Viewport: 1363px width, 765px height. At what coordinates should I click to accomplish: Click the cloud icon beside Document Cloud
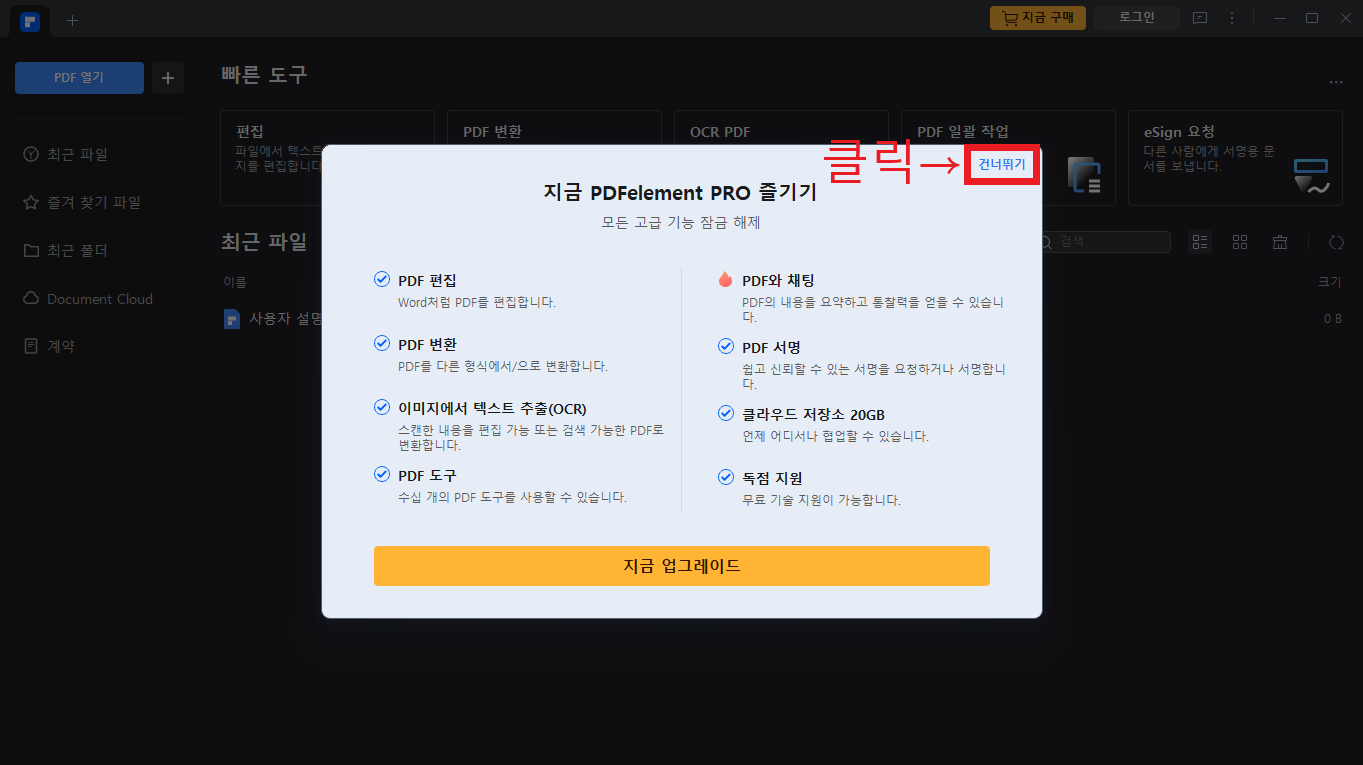coord(31,298)
